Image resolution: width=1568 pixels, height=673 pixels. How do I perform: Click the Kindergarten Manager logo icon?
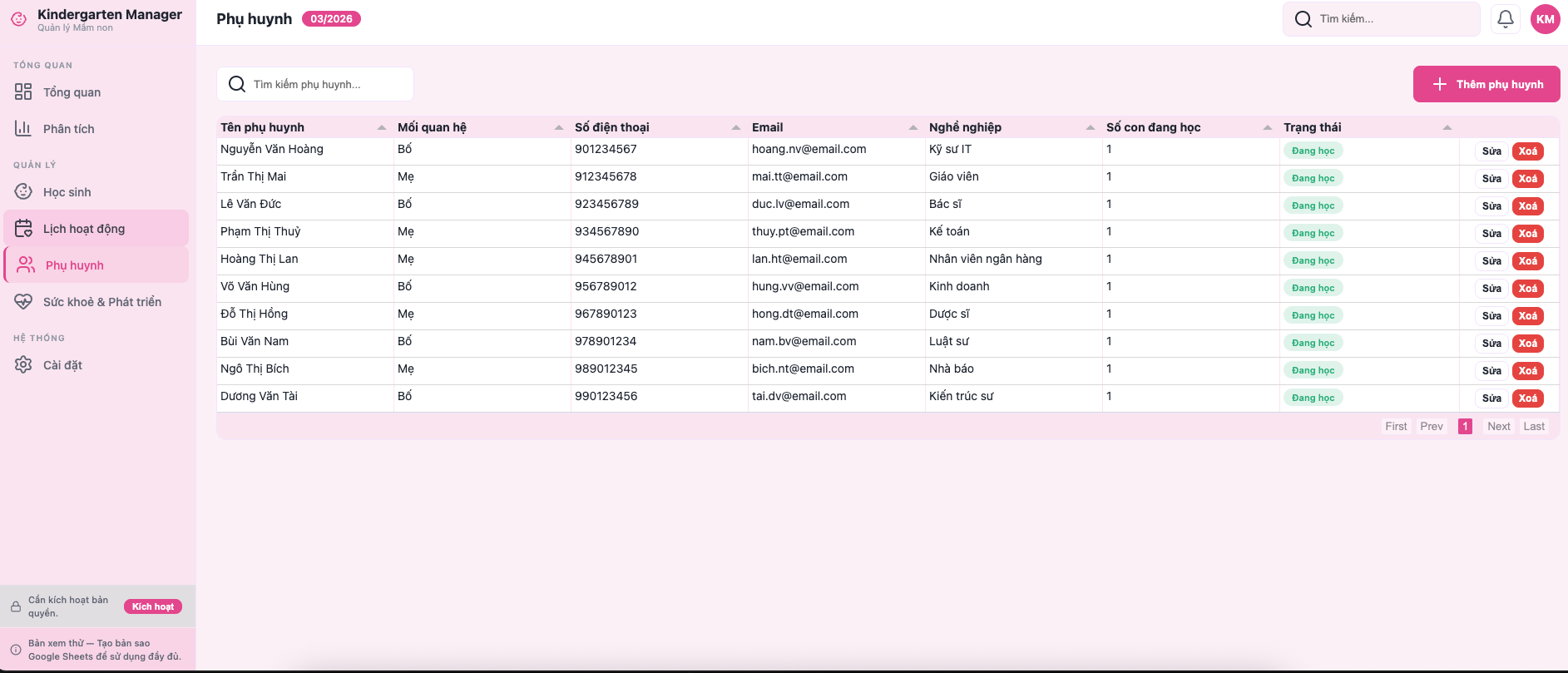pyautogui.click(x=18, y=19)
